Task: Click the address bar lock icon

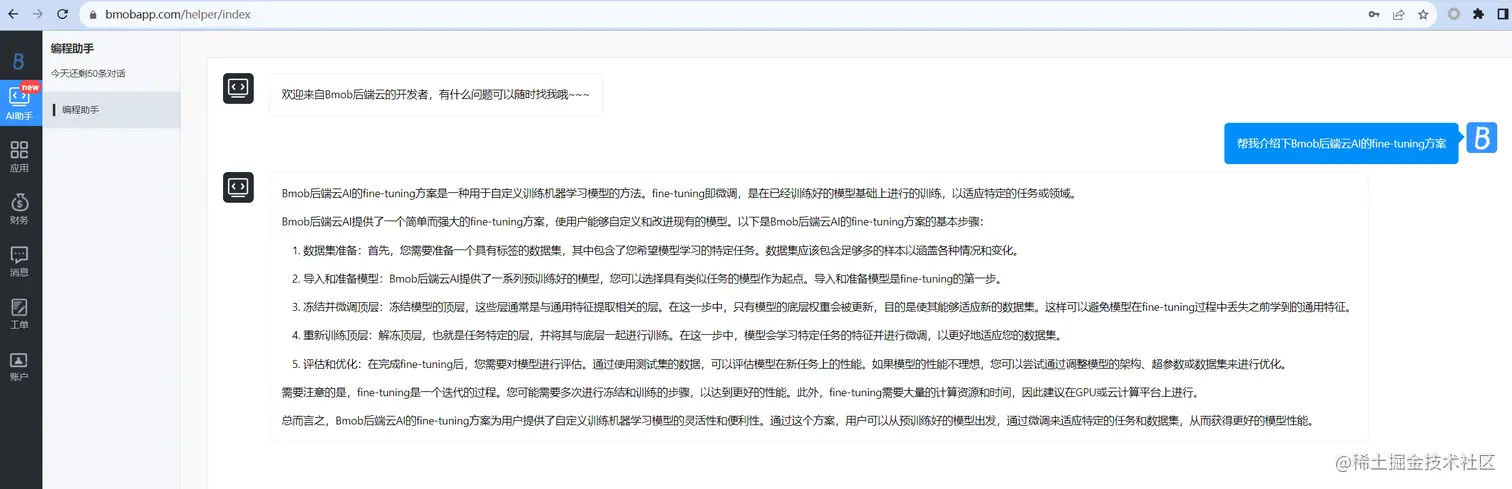Action: 92,15
